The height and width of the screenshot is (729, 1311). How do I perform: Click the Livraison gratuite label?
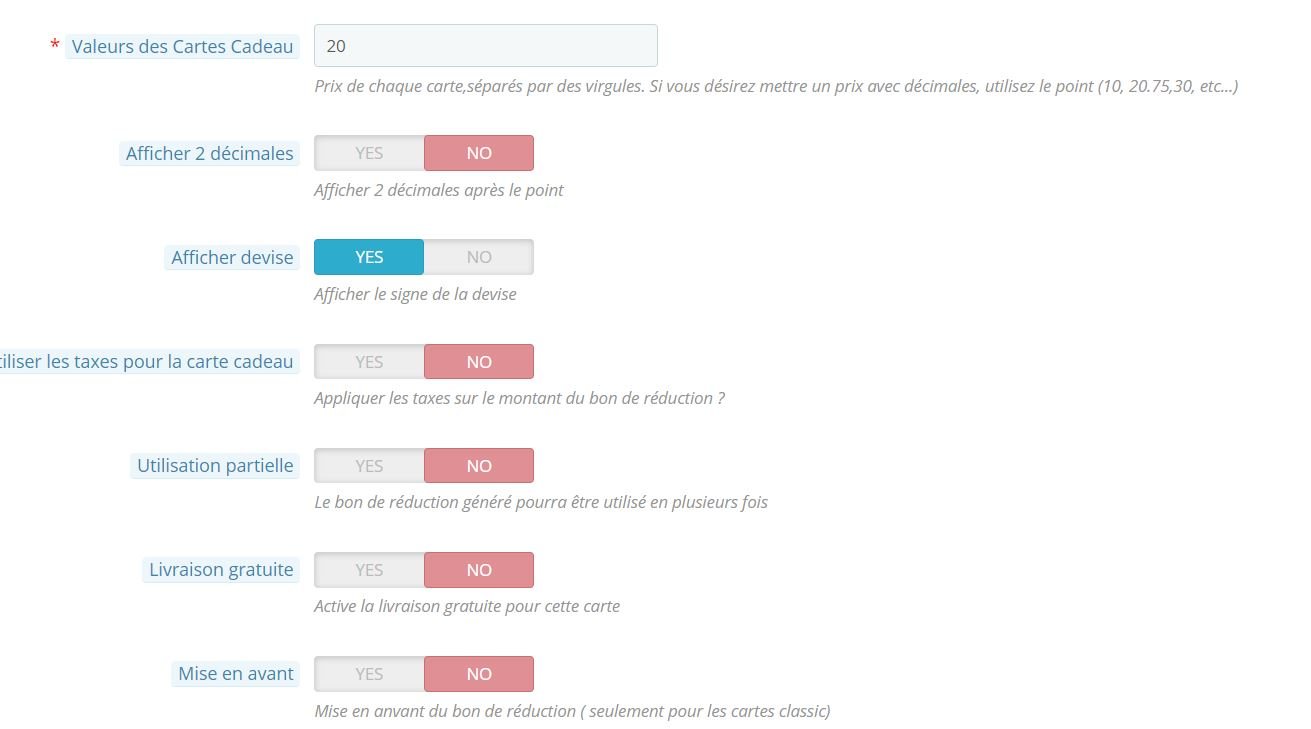(221, 569)
